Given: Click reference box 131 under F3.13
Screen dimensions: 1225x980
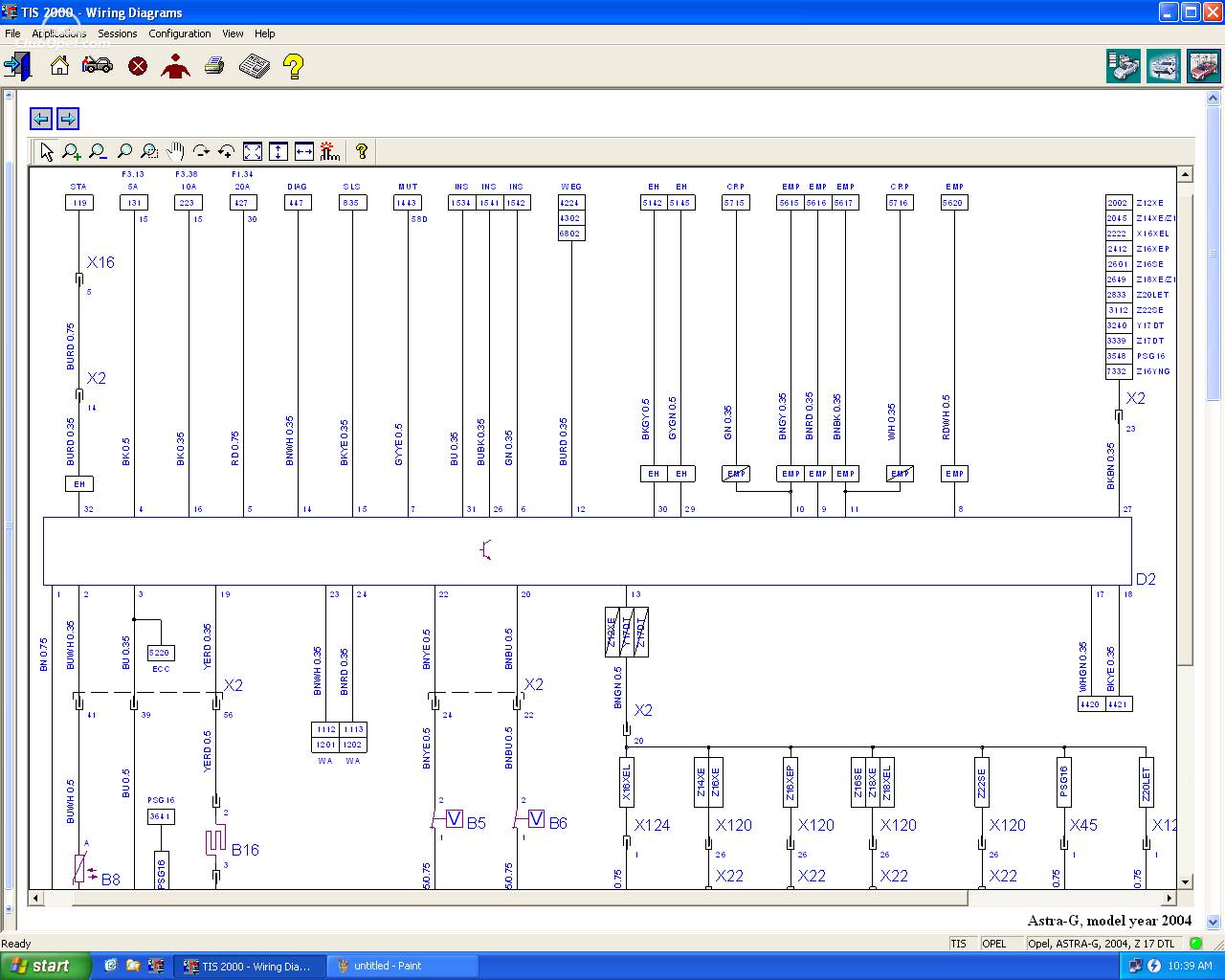Looking at the screenshot, I should tap(134, 203).
